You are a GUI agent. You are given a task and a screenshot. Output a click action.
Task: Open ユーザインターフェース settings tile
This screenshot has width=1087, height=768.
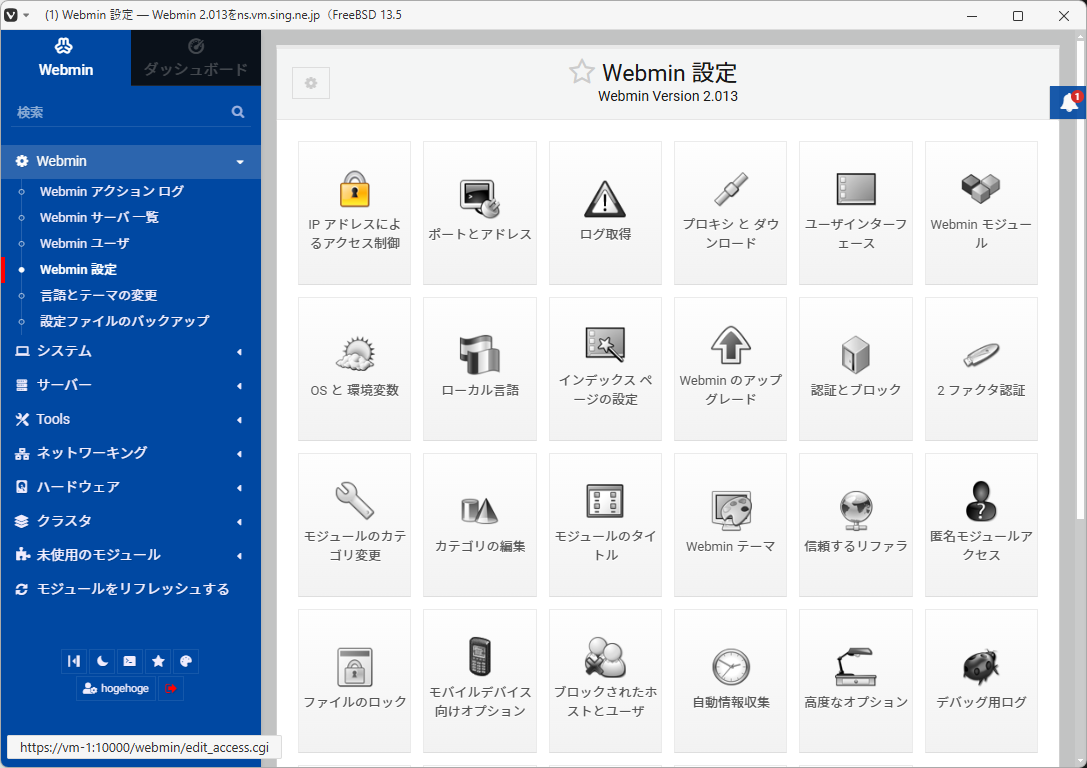click(856, 213)
